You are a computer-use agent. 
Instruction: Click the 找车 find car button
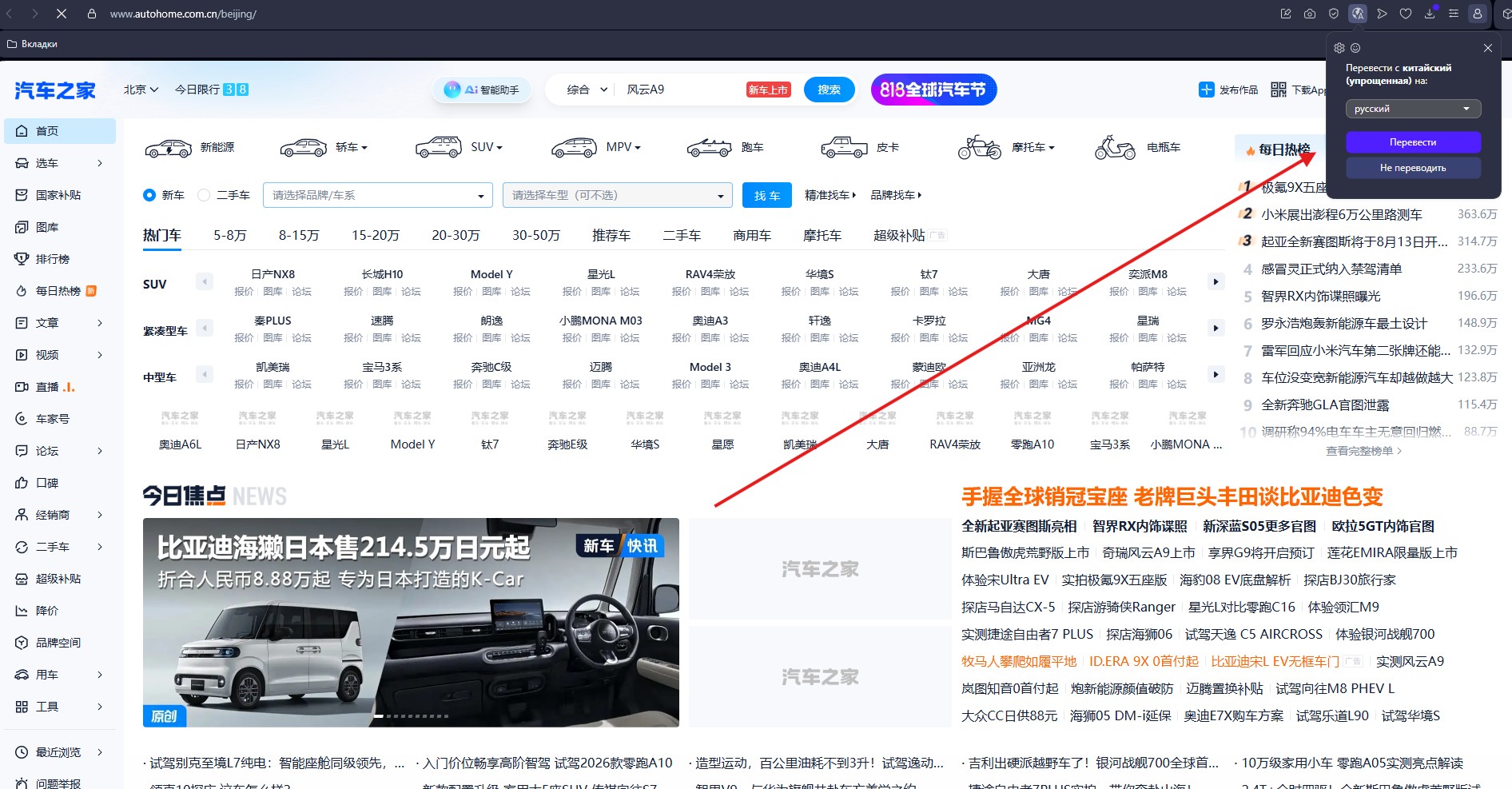point(767,195)
